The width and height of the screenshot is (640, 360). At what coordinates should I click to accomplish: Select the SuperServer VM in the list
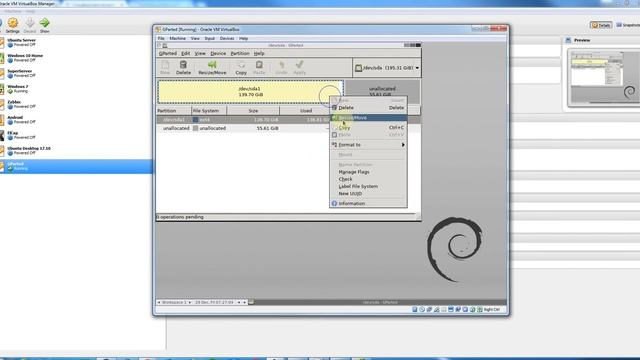point(76,73)
